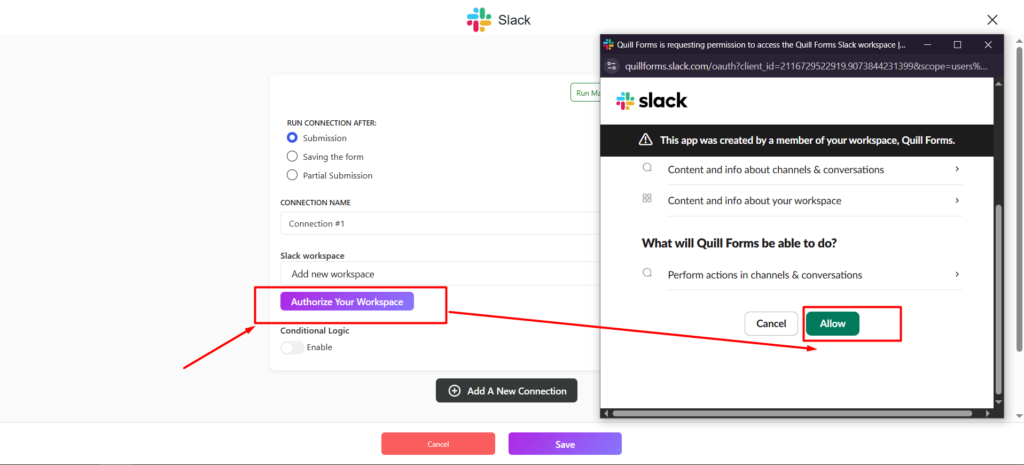Click the Connection Name input field
Viewport: 1024px width, 465px height.
[x=440, y=223]
